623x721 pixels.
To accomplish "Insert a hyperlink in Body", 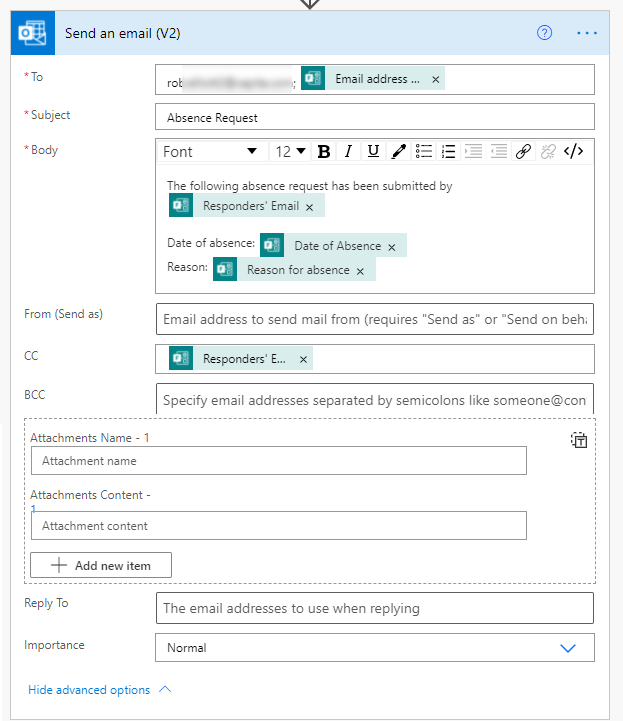I will (x=523, y=151).
